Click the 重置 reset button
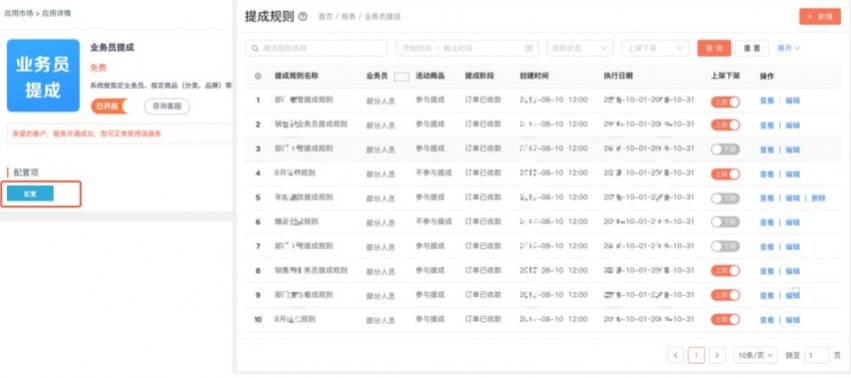The image size is (851, 378). pyautogui.click(x=752, y=48)
